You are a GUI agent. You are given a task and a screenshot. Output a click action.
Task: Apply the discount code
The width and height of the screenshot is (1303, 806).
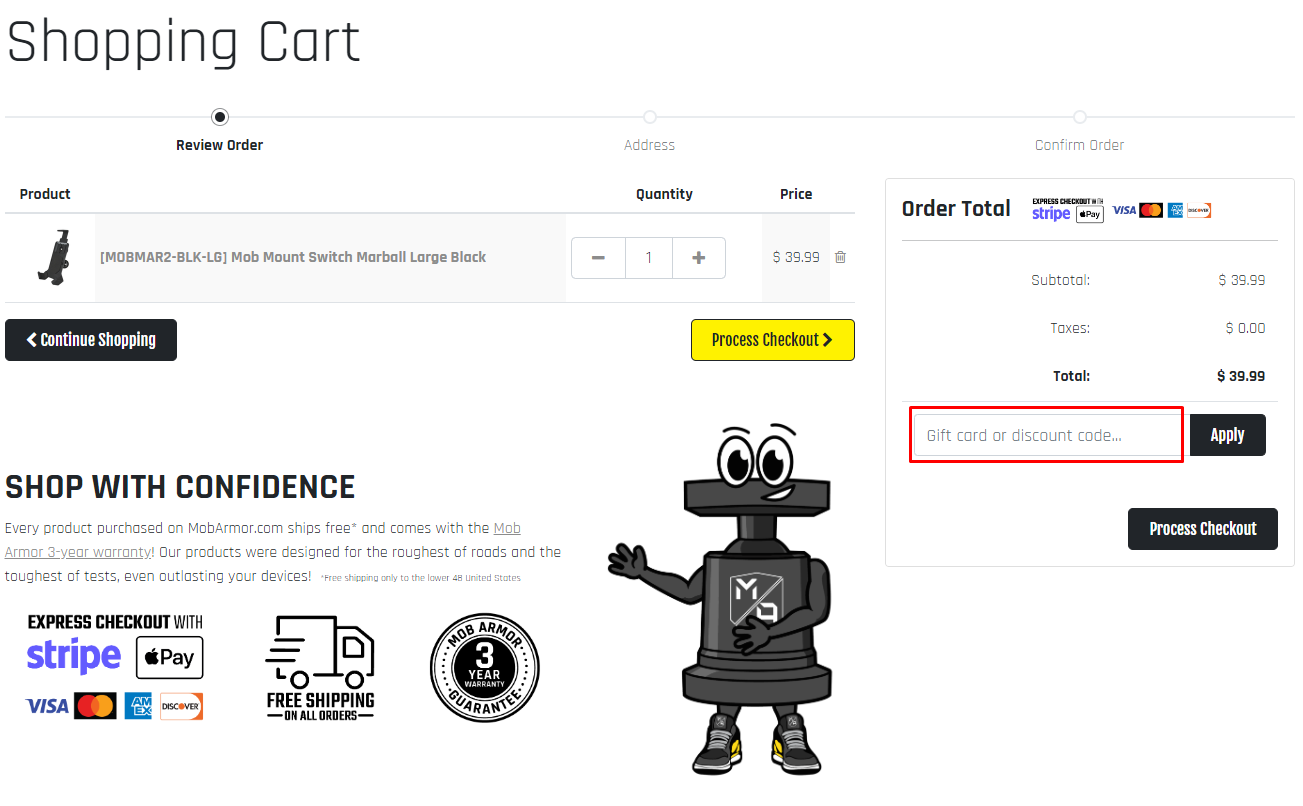(x=1227, y=435)
